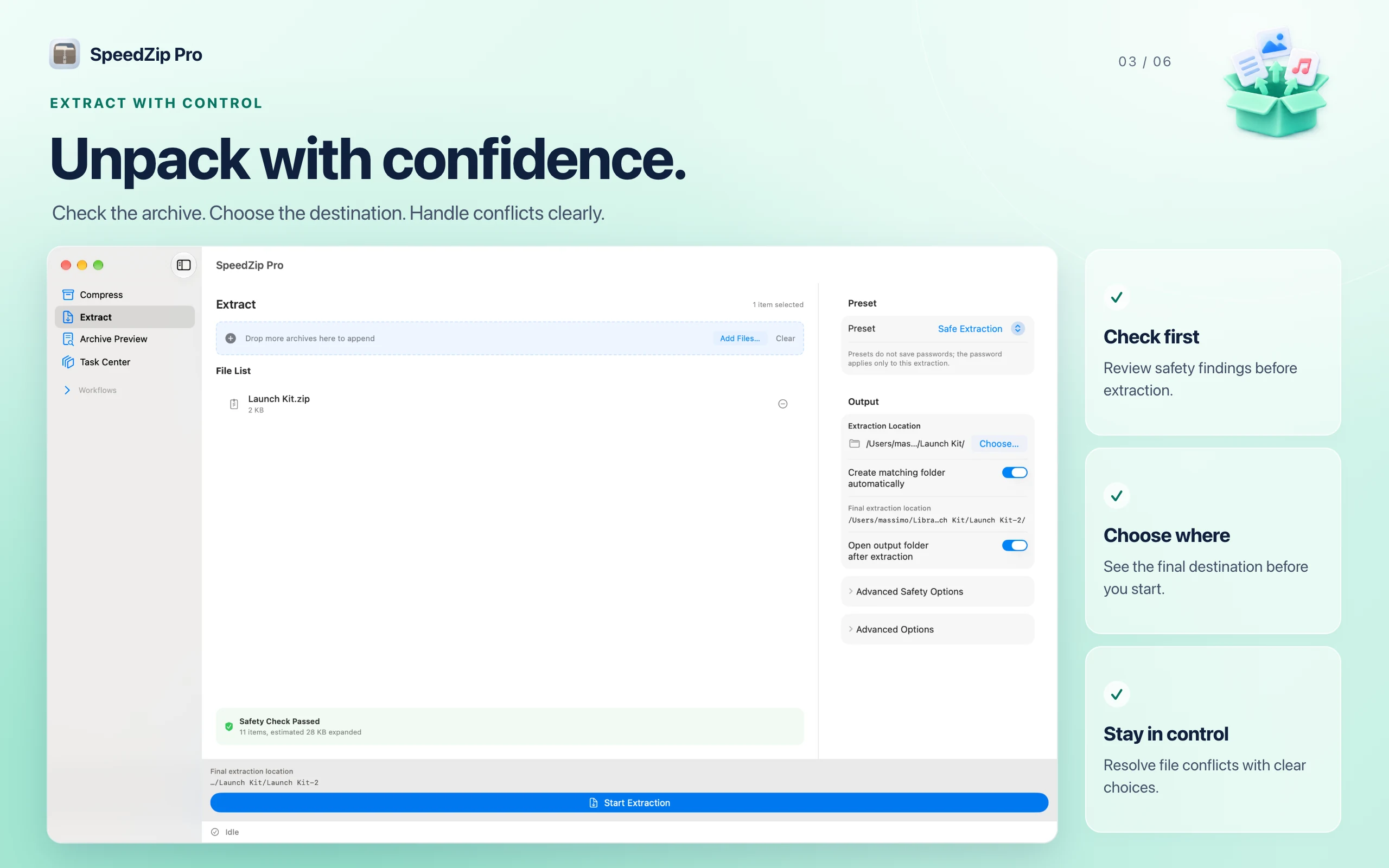Click Choose… for extraction location

click(999, 444)
